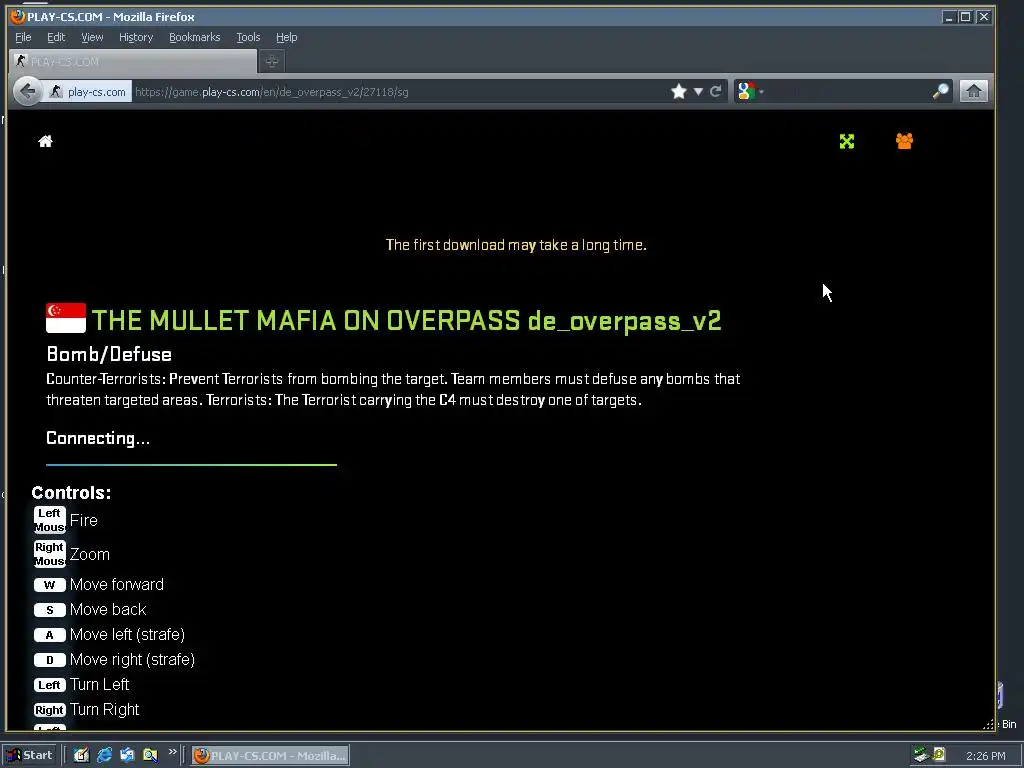Click 'The first download may take a long time.'
Viewport: 1024px width, 768px height.
coord(516,245)
